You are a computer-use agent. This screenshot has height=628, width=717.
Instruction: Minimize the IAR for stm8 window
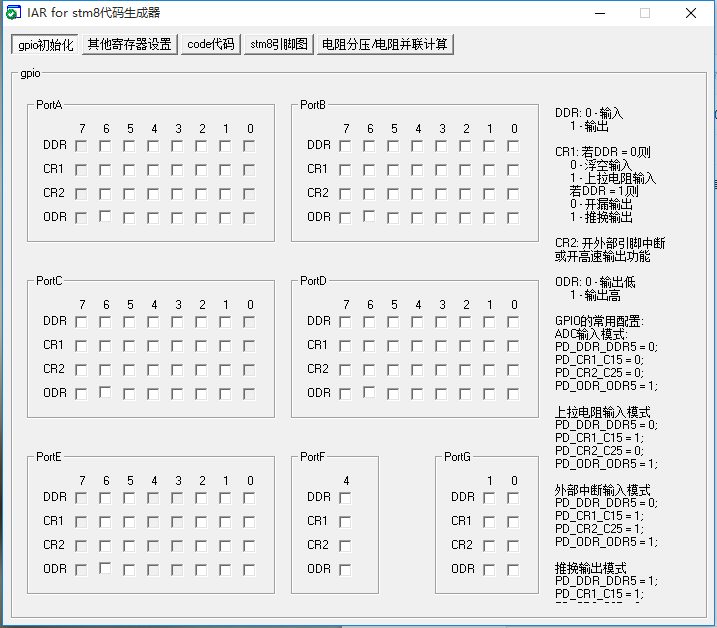[x=600, y=13]
